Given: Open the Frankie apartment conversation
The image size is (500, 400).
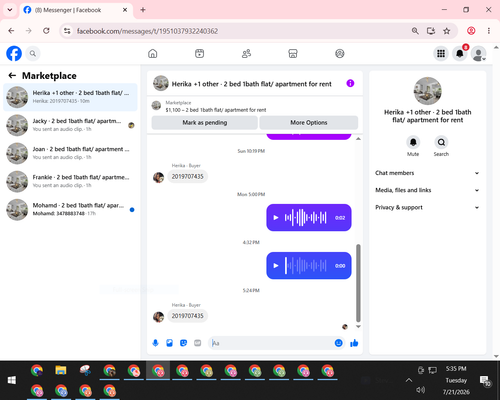Looking at the screenshot, I should [x=70, y=181].
